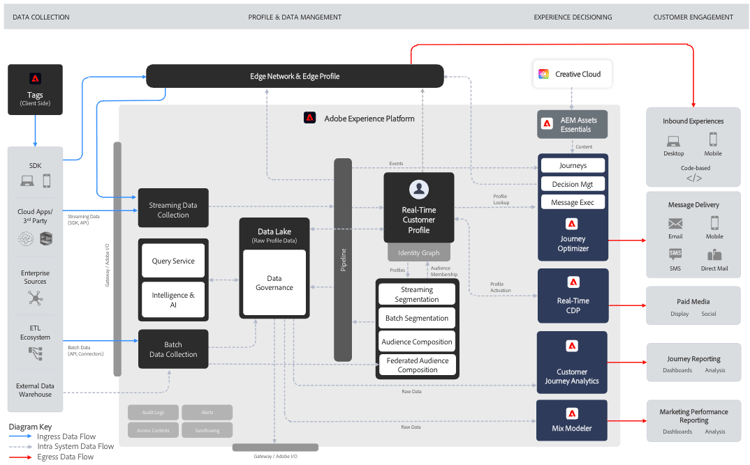The image size is (750, 465).
Task: Click the Query Service box
Action: pos(173,261)
